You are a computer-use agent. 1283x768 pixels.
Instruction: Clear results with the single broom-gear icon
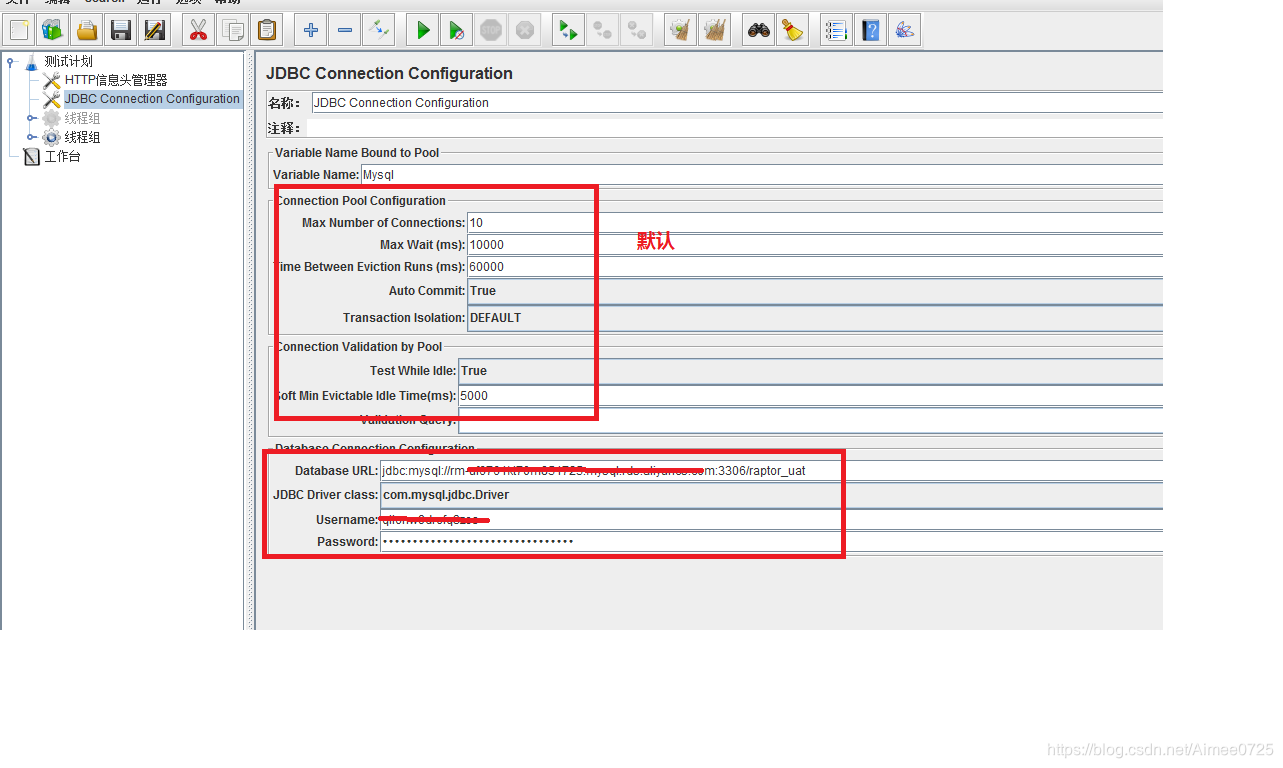coord(681,30)
